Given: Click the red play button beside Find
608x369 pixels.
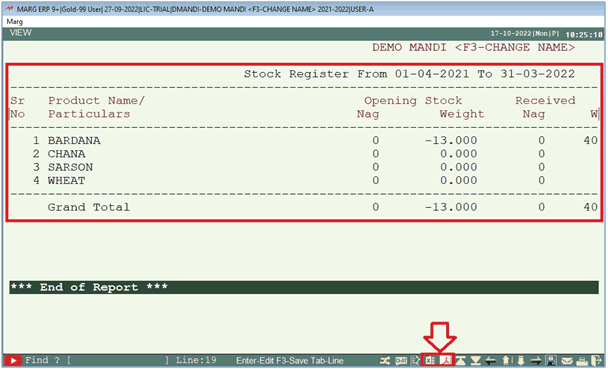Looking at the screenshot, I should coord(13,360).
